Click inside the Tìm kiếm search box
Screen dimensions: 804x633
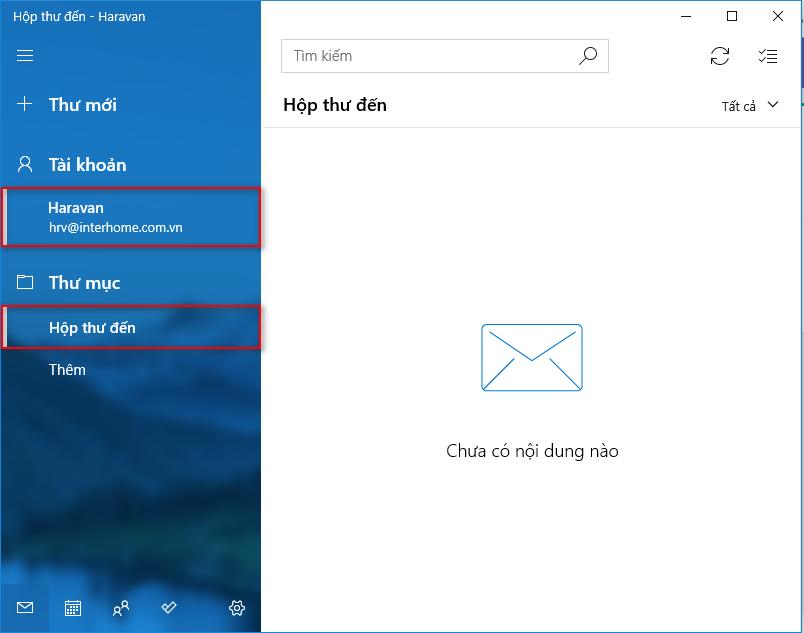(430, 56)
